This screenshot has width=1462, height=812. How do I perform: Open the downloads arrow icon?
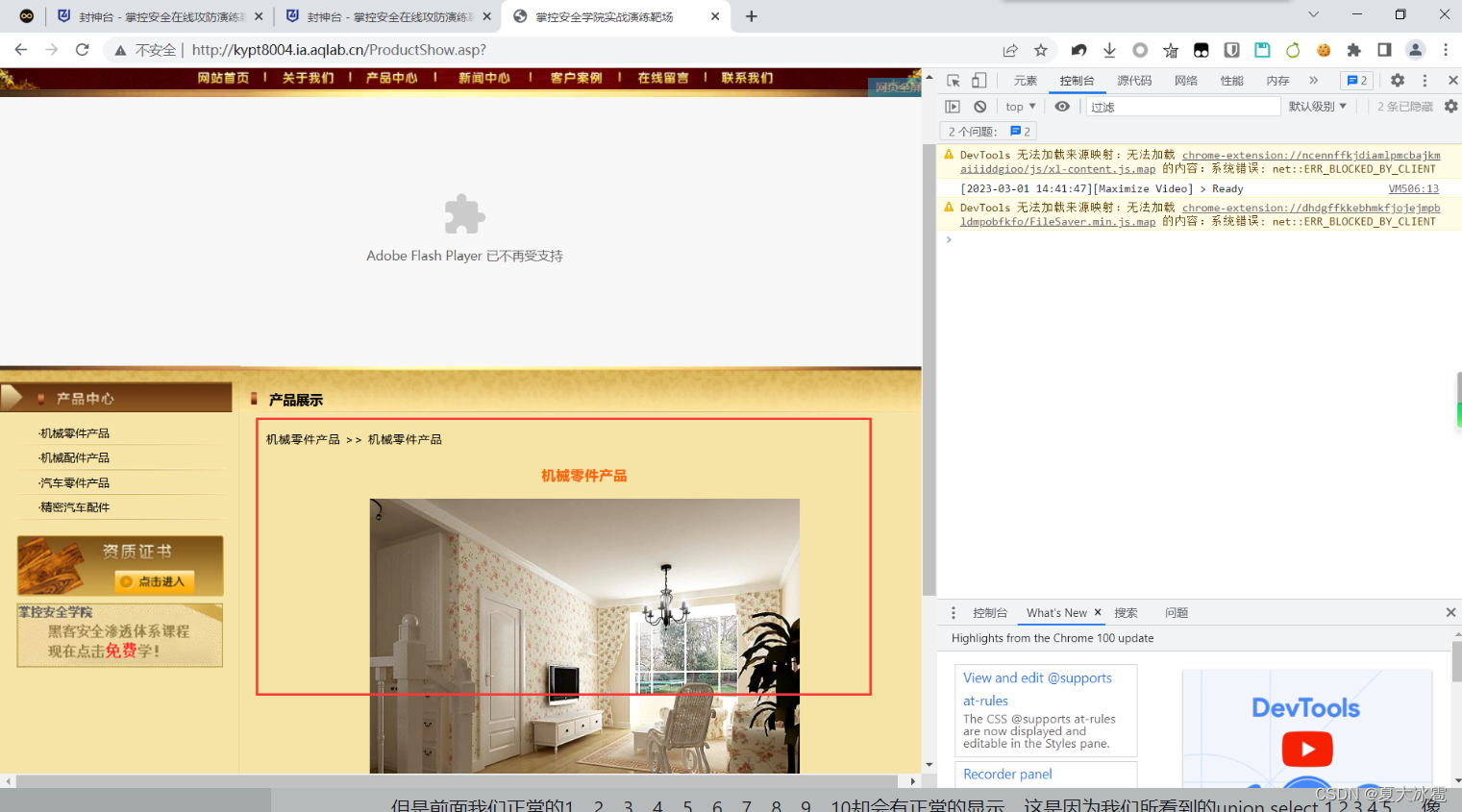pos(1109,50)
